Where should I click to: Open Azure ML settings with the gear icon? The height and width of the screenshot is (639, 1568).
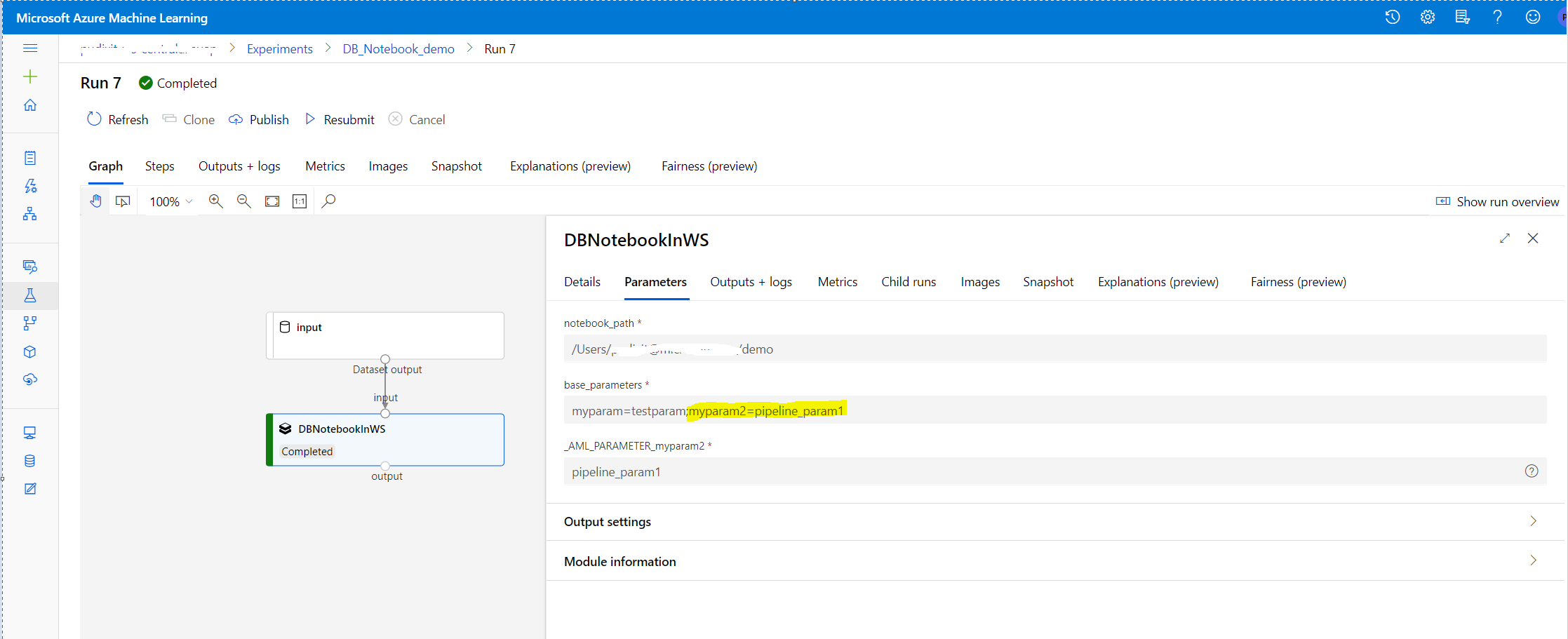point(1427,17)
